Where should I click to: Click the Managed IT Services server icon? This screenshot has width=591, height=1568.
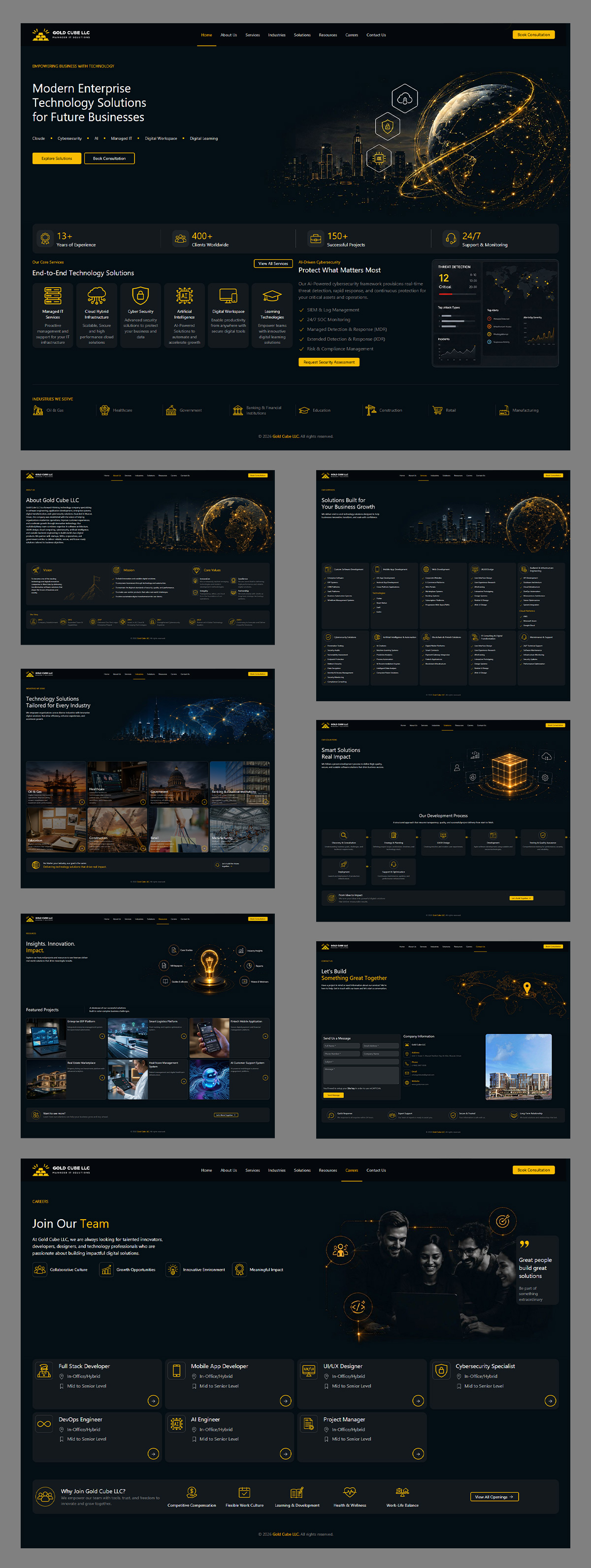[x=53, y=296]
